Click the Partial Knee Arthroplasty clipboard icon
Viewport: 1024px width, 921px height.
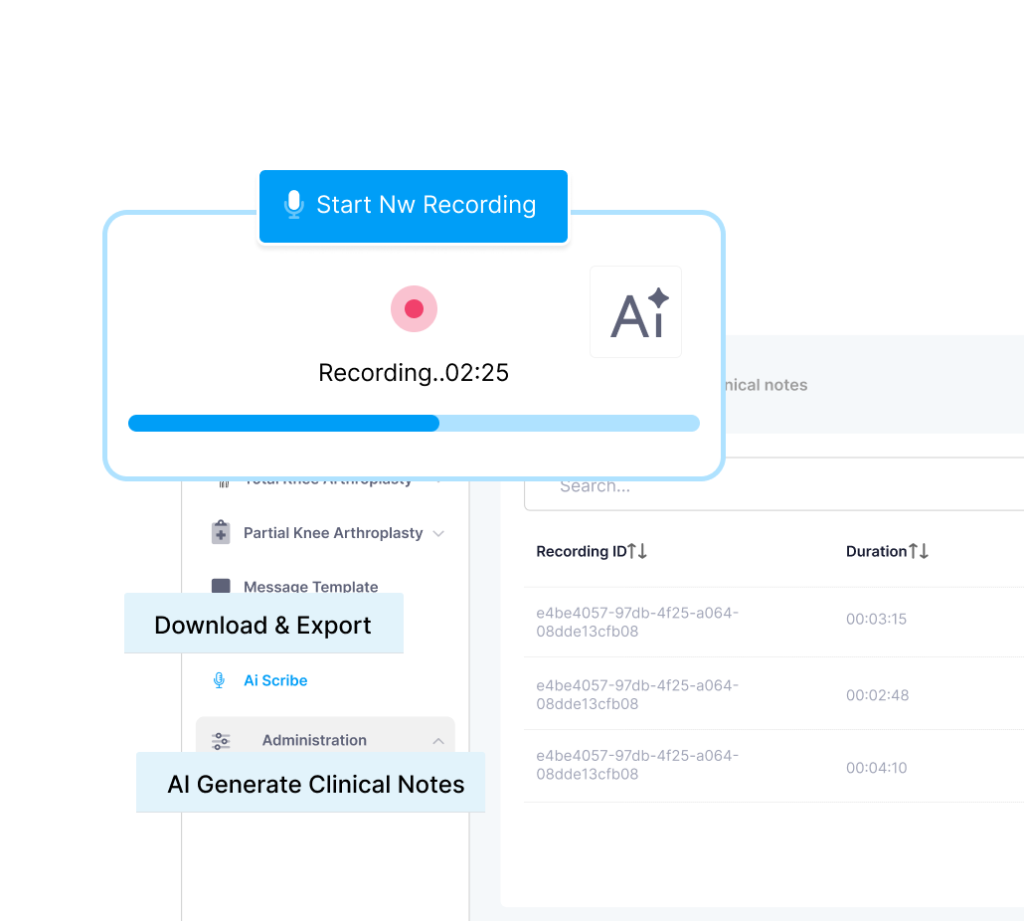click(221, 532)
